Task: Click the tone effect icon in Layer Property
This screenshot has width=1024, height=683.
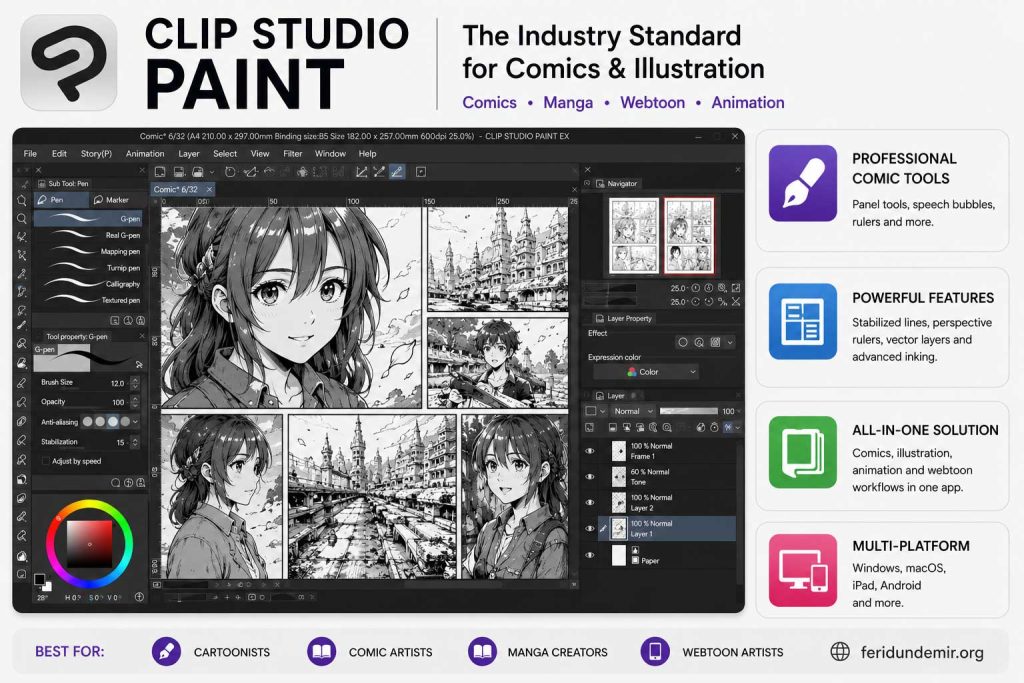Action: coord(699,342)
